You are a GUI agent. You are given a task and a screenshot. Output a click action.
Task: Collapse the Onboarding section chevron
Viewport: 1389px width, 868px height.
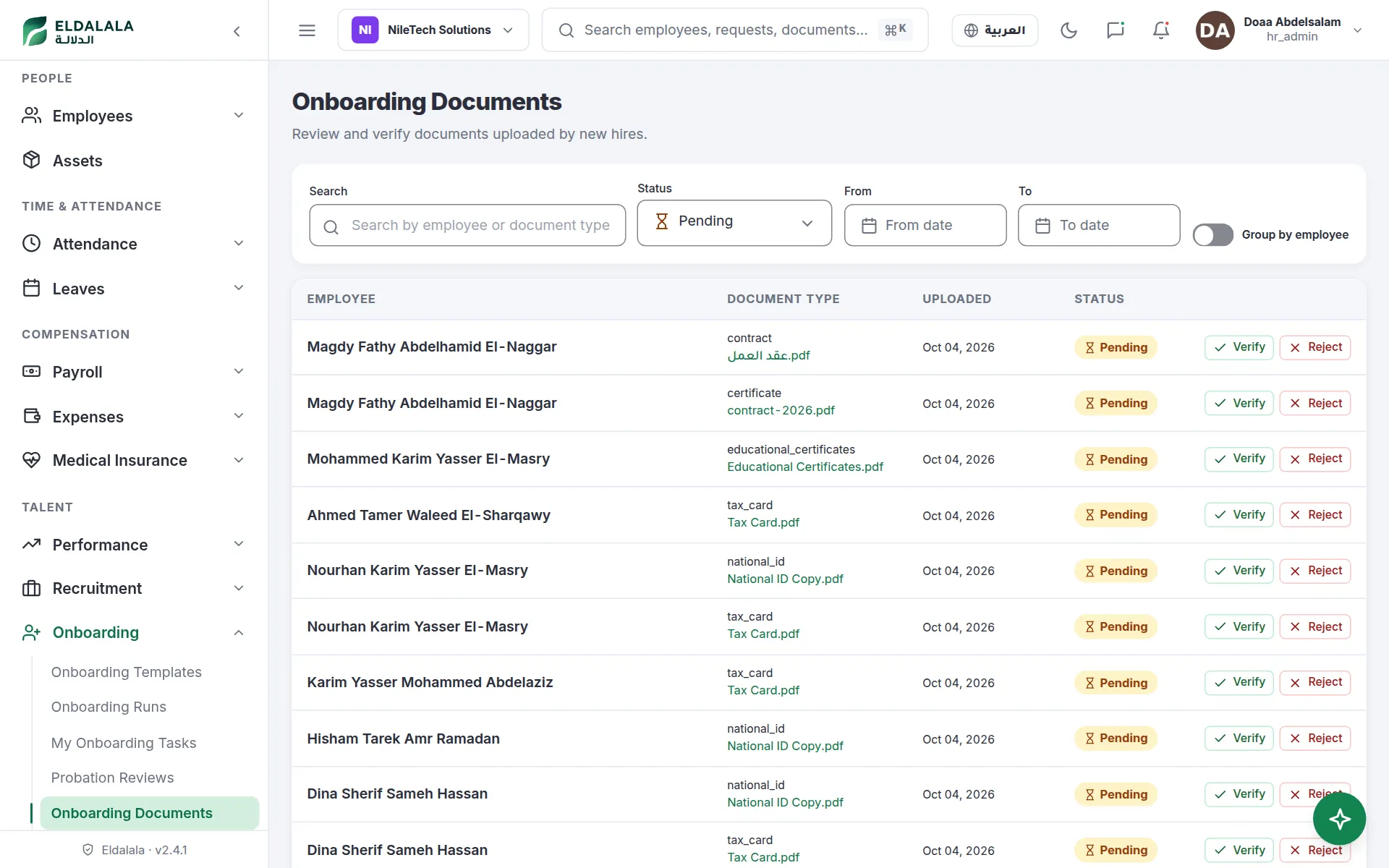pyautogui.click(x=239, y=632)
